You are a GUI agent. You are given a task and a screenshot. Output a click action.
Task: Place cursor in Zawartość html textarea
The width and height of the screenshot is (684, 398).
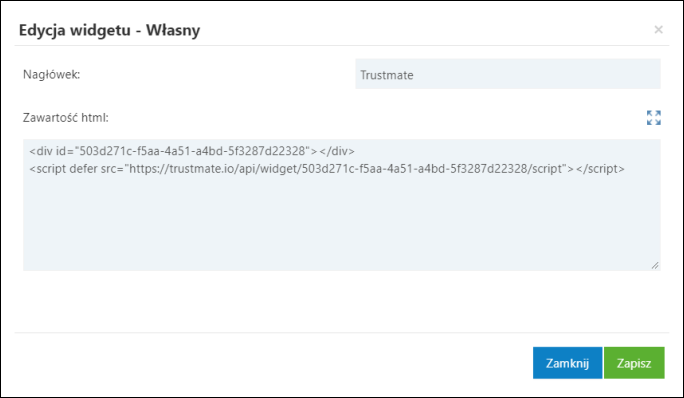coord(342,205)
